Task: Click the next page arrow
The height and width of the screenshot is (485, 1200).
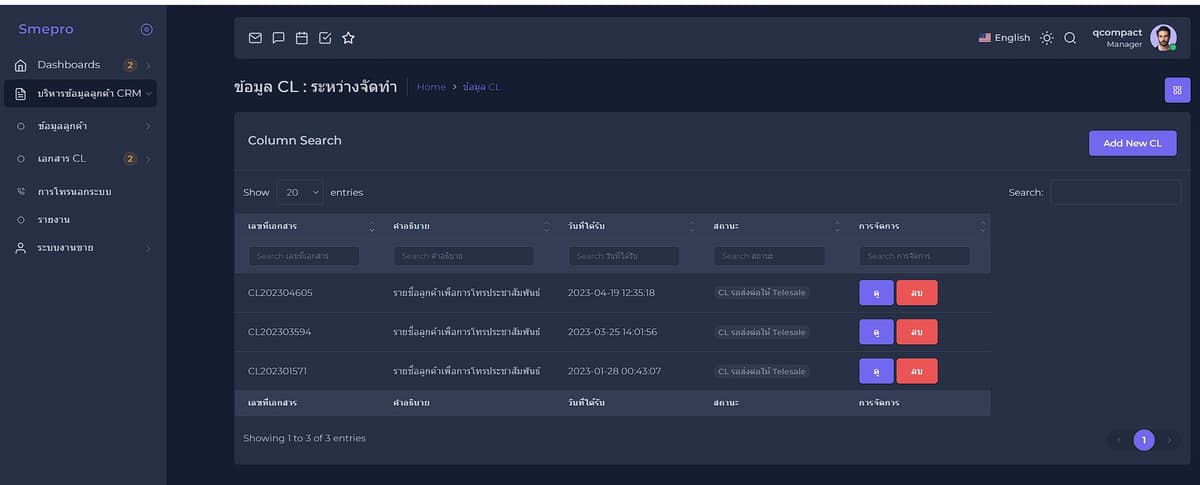Action: (x=1169, y=440)
